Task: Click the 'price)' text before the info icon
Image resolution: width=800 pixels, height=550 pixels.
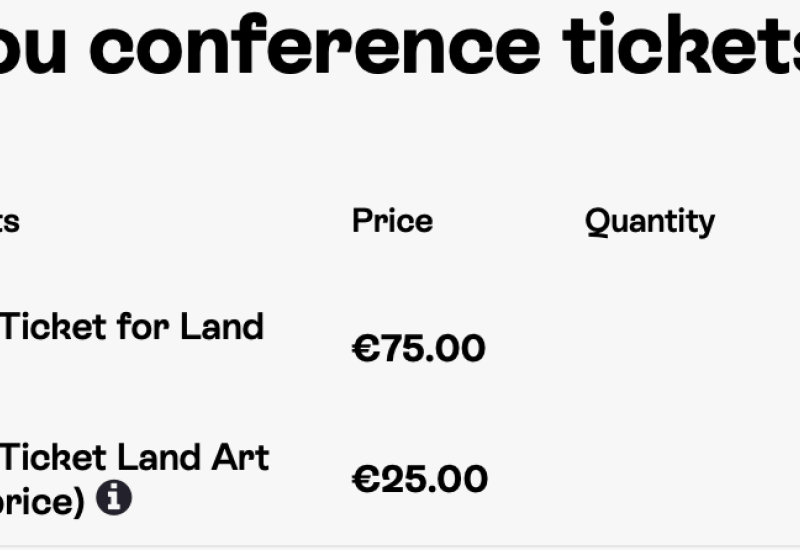Action: coord(42,503)
